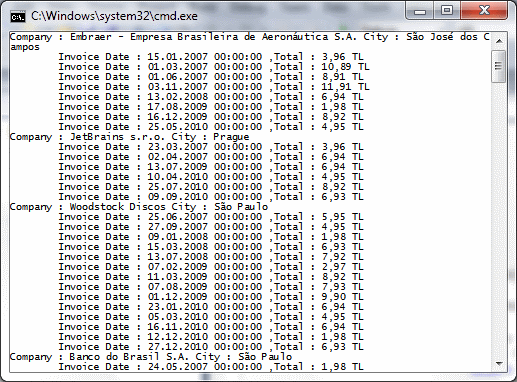517x382 pixels.
Task: Click the invoice dated 23.03.2007
Action: point(211,147)
